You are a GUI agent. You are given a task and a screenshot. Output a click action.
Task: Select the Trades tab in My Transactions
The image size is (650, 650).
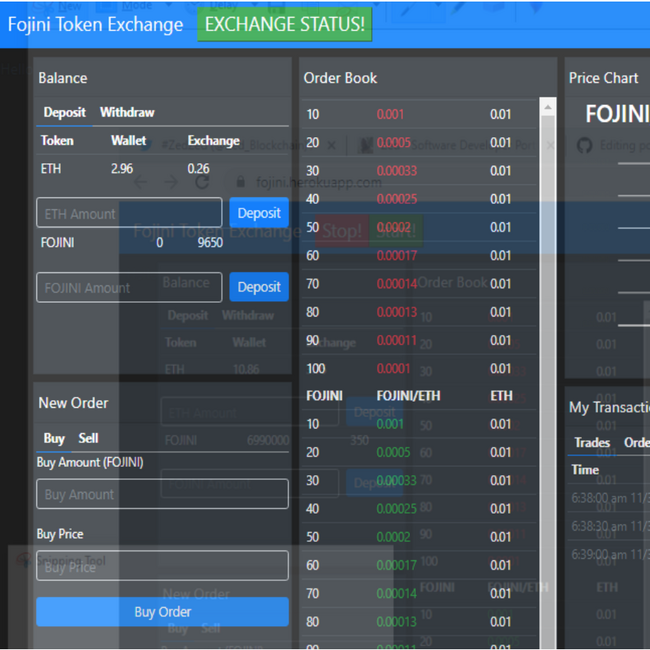click(x=592, y=442)
